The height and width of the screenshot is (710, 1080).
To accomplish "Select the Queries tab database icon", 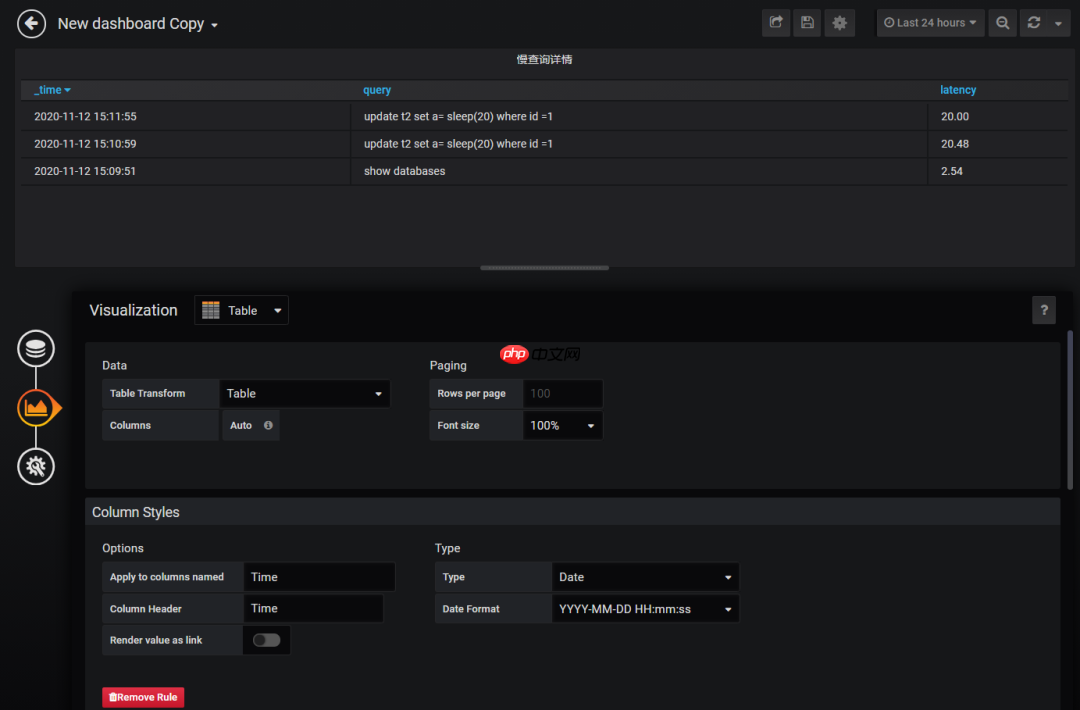I will (x=36, y=348).
